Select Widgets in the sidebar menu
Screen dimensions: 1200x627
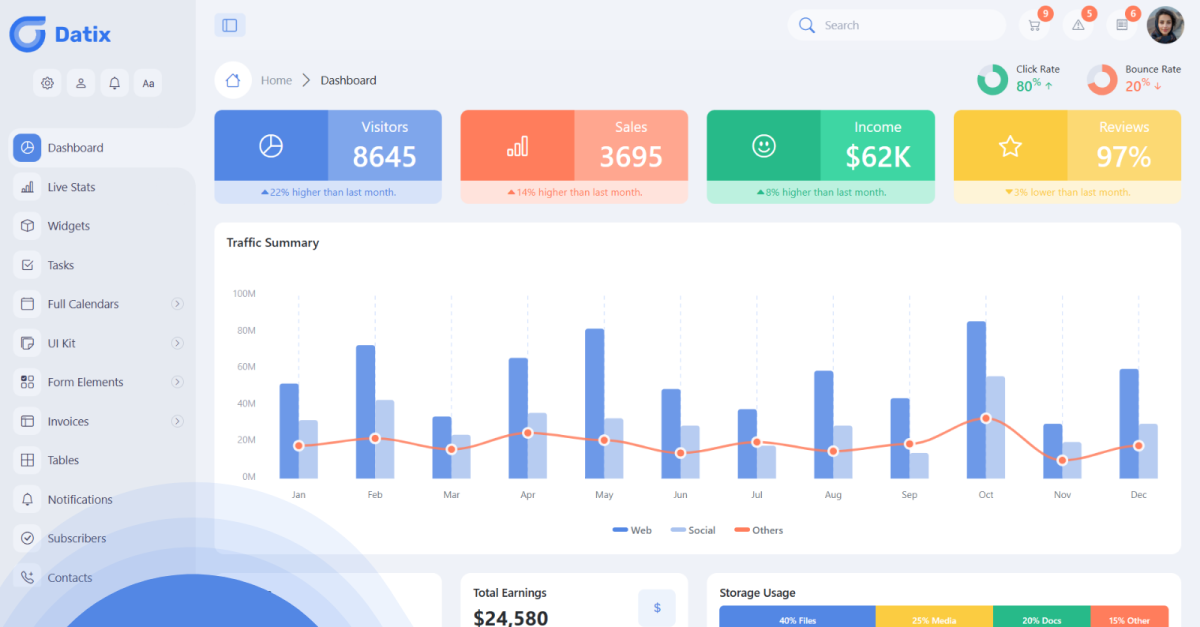click(68, 226)
